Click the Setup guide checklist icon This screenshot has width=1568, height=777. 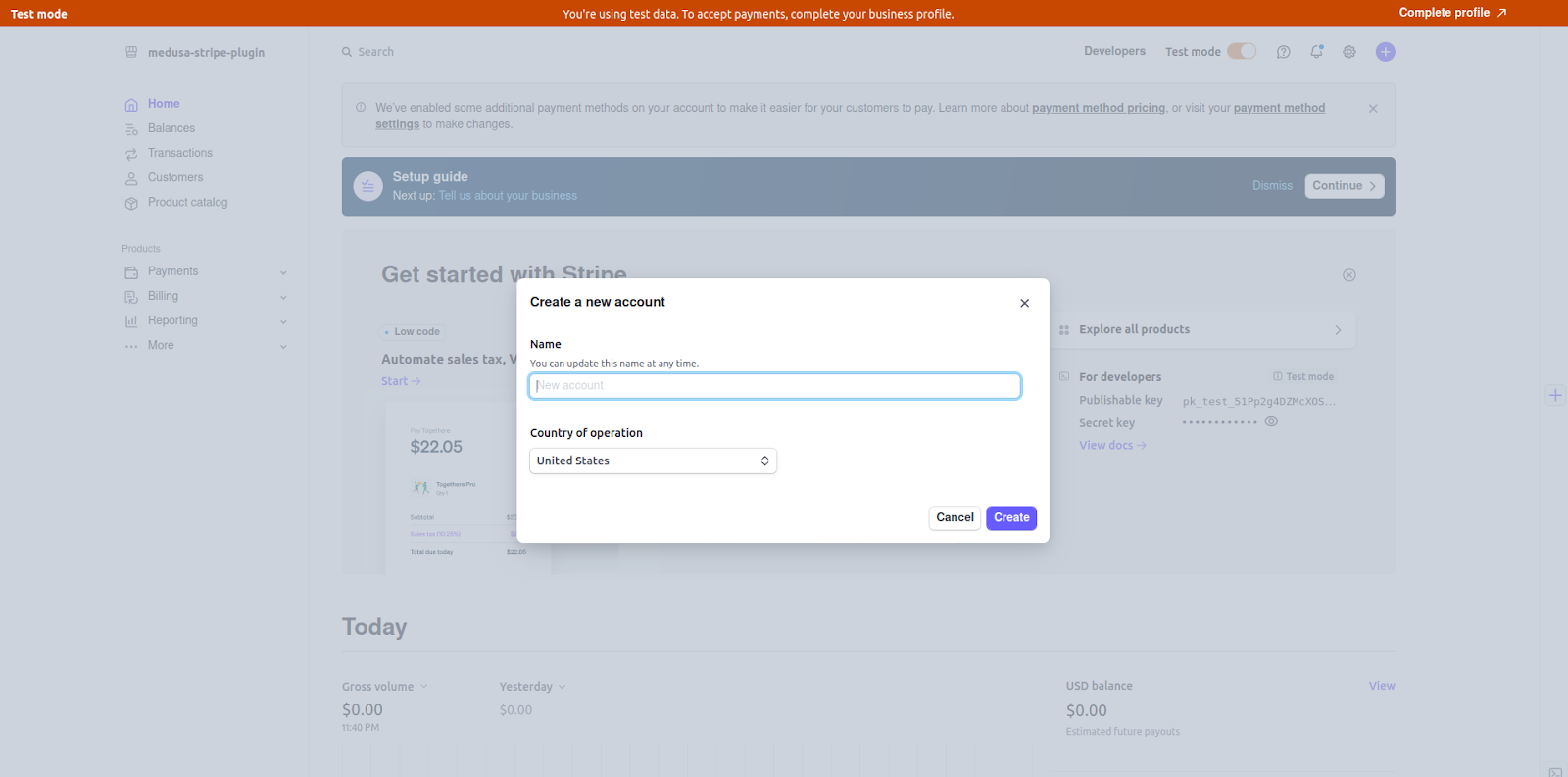367,186
